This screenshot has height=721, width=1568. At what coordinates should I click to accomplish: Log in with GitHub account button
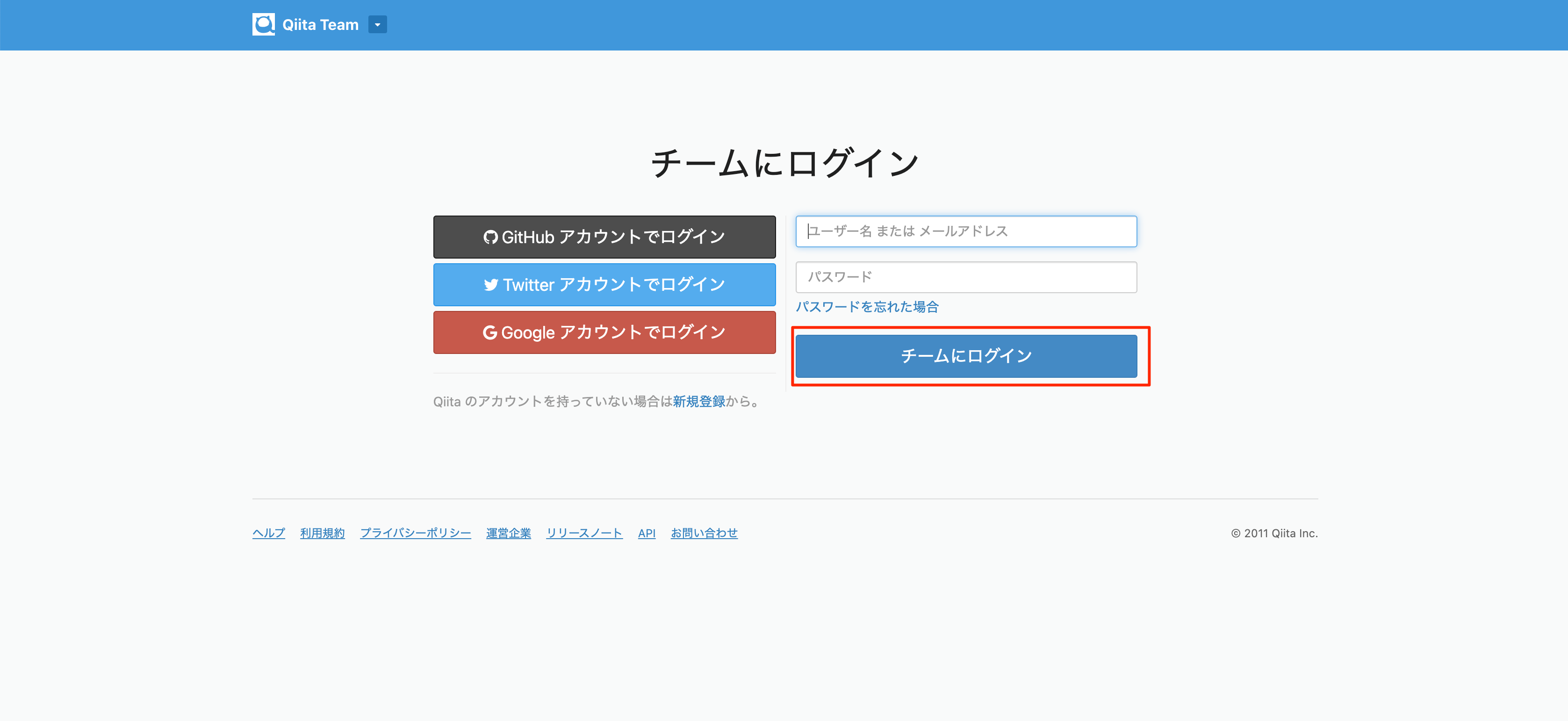click(604, 237)
